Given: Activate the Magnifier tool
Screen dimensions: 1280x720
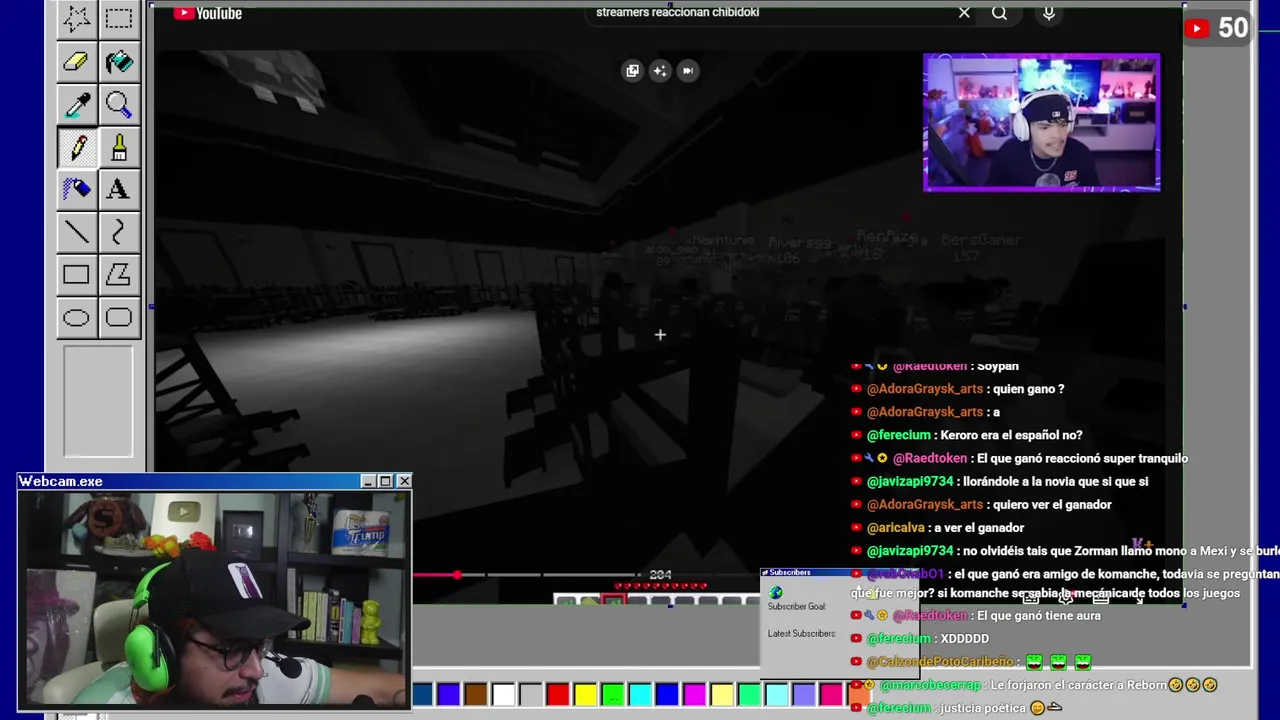Looking at the screenshot, I should click(x=119, y=104).
